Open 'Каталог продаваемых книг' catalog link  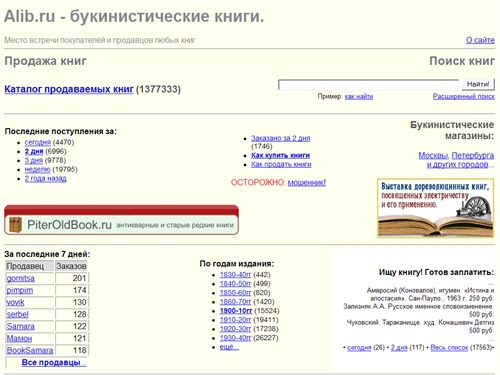(x=69, y=89)
